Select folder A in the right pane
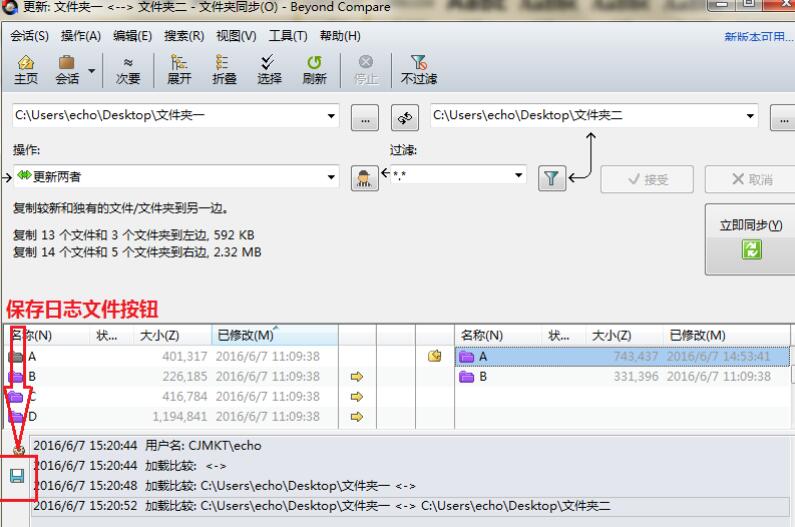This screenshot has width=795, height=527. [x=623, y=357]
